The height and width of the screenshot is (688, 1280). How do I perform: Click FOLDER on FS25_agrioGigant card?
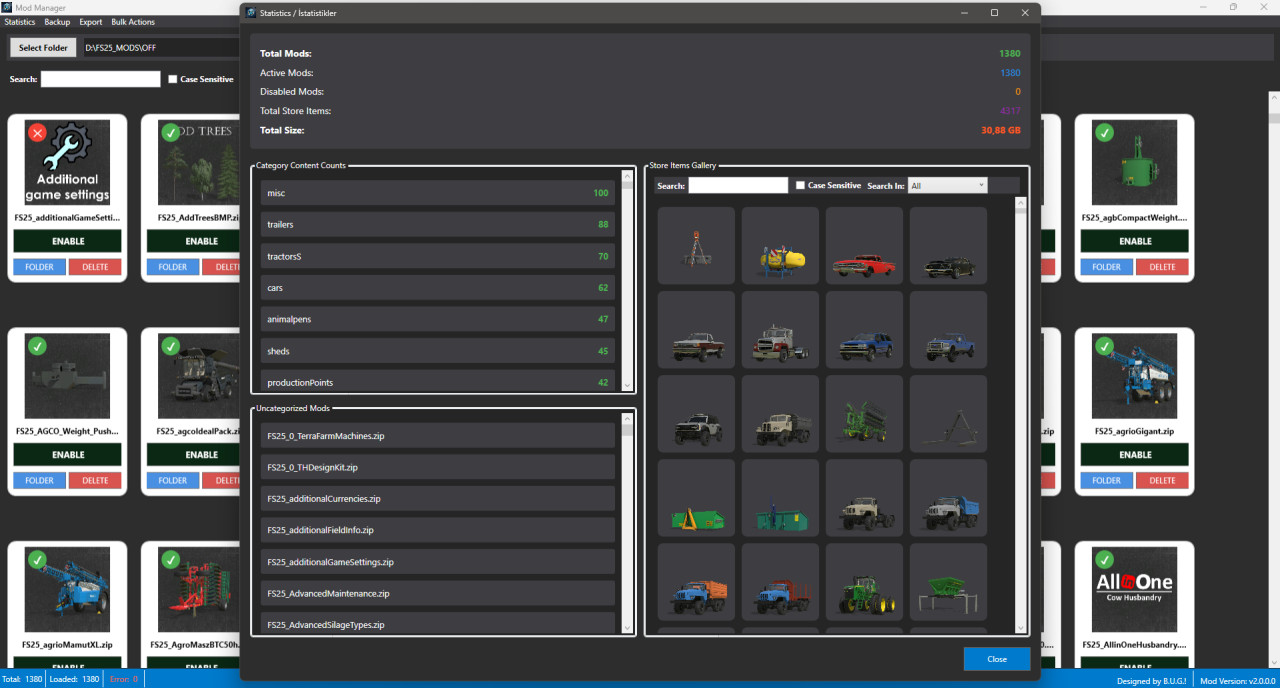point(1107,480)
